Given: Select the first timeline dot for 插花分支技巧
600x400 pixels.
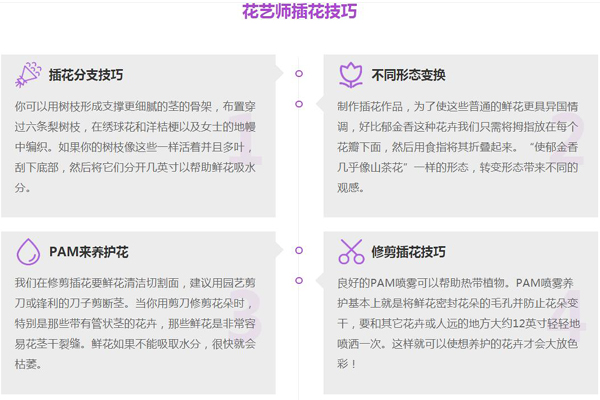Looking at the screenshot, I should 299,73.
